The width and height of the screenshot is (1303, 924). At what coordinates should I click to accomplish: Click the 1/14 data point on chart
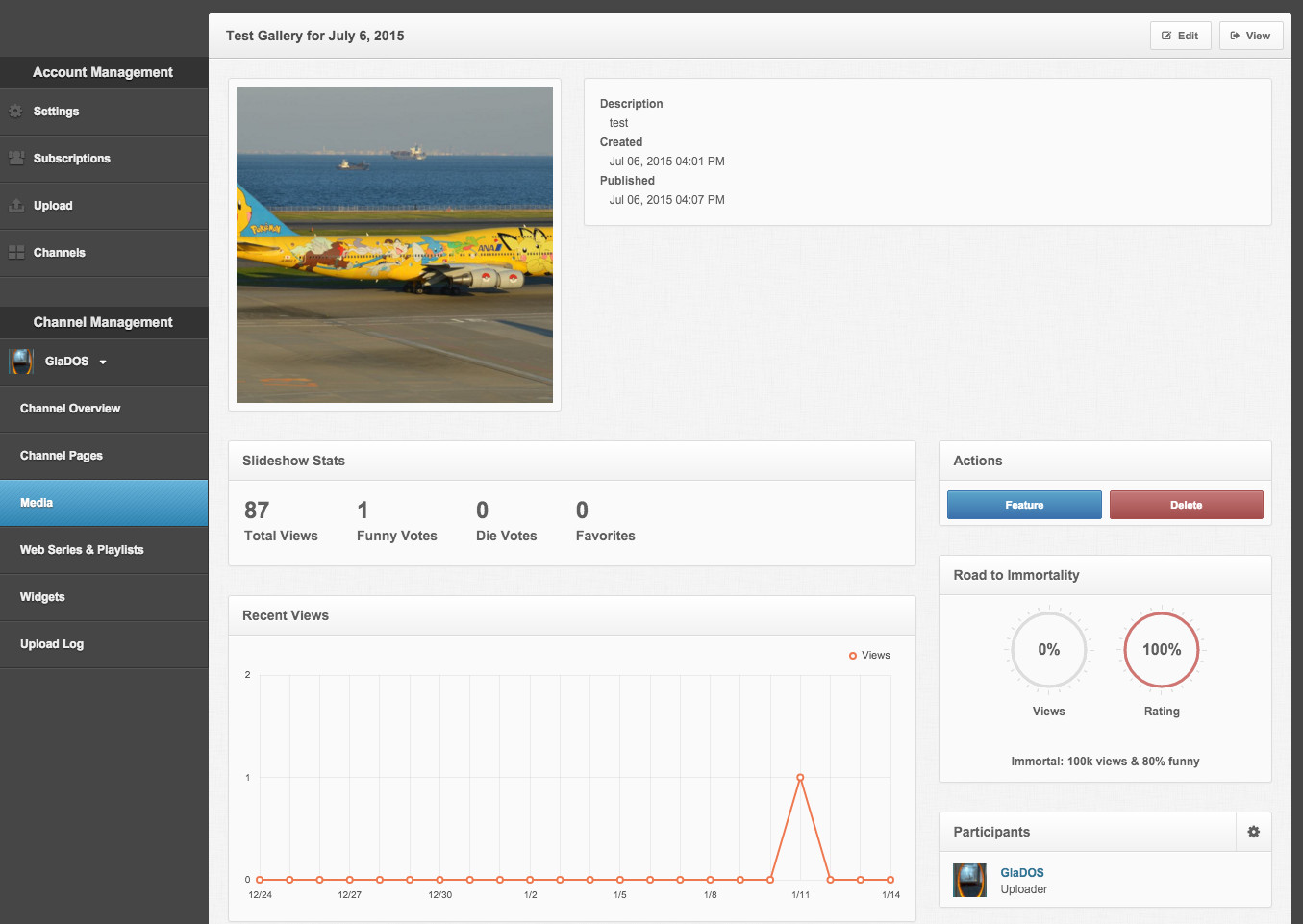coord(890,880)
